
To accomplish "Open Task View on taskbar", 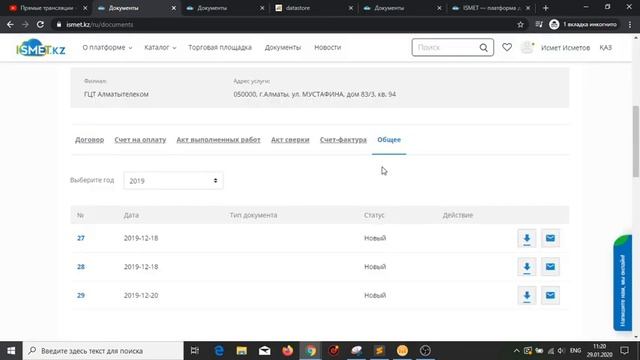I will click(195, 351).
